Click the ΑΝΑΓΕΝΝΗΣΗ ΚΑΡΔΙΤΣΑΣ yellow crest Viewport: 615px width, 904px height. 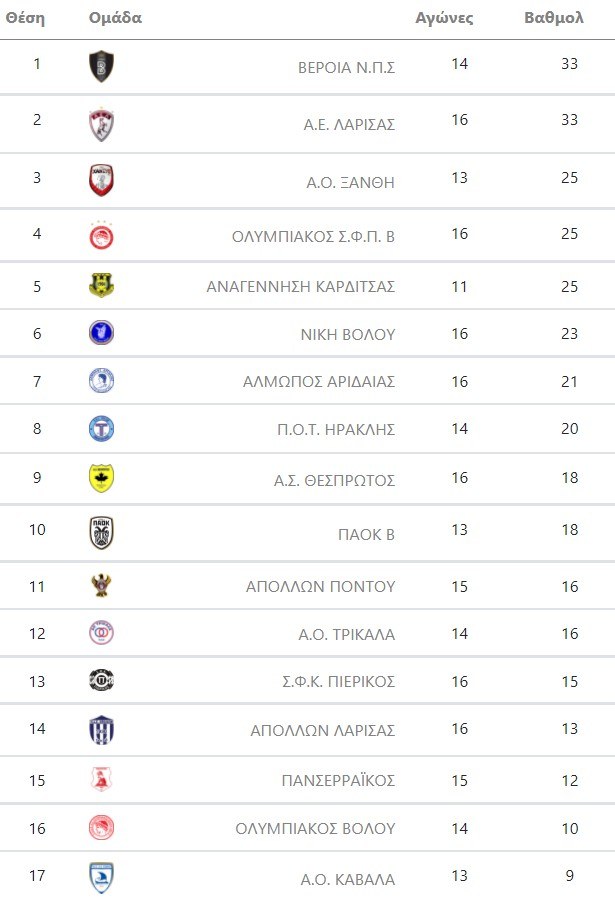(101, 286)
